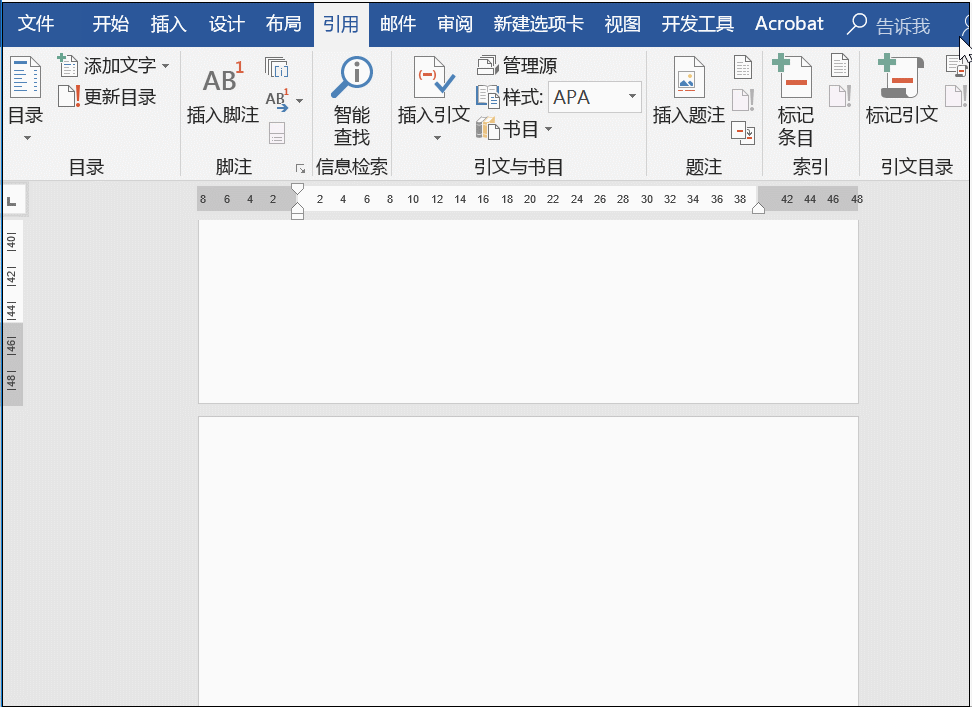Switch to the 设计 tab
The width and height of the screenshot is (972, 707).
(226, 24)
